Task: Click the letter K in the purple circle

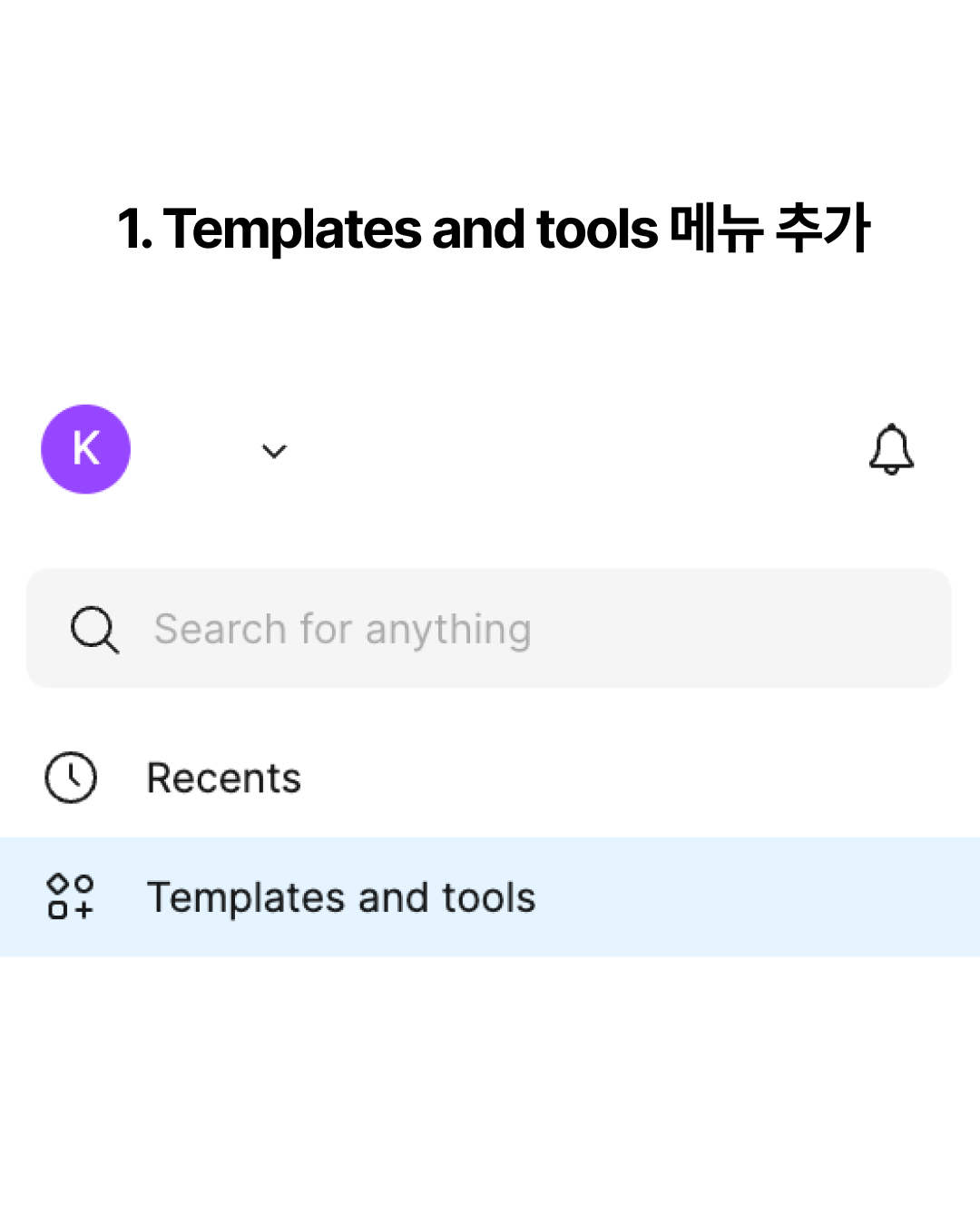Action: [x=86, y=448]
